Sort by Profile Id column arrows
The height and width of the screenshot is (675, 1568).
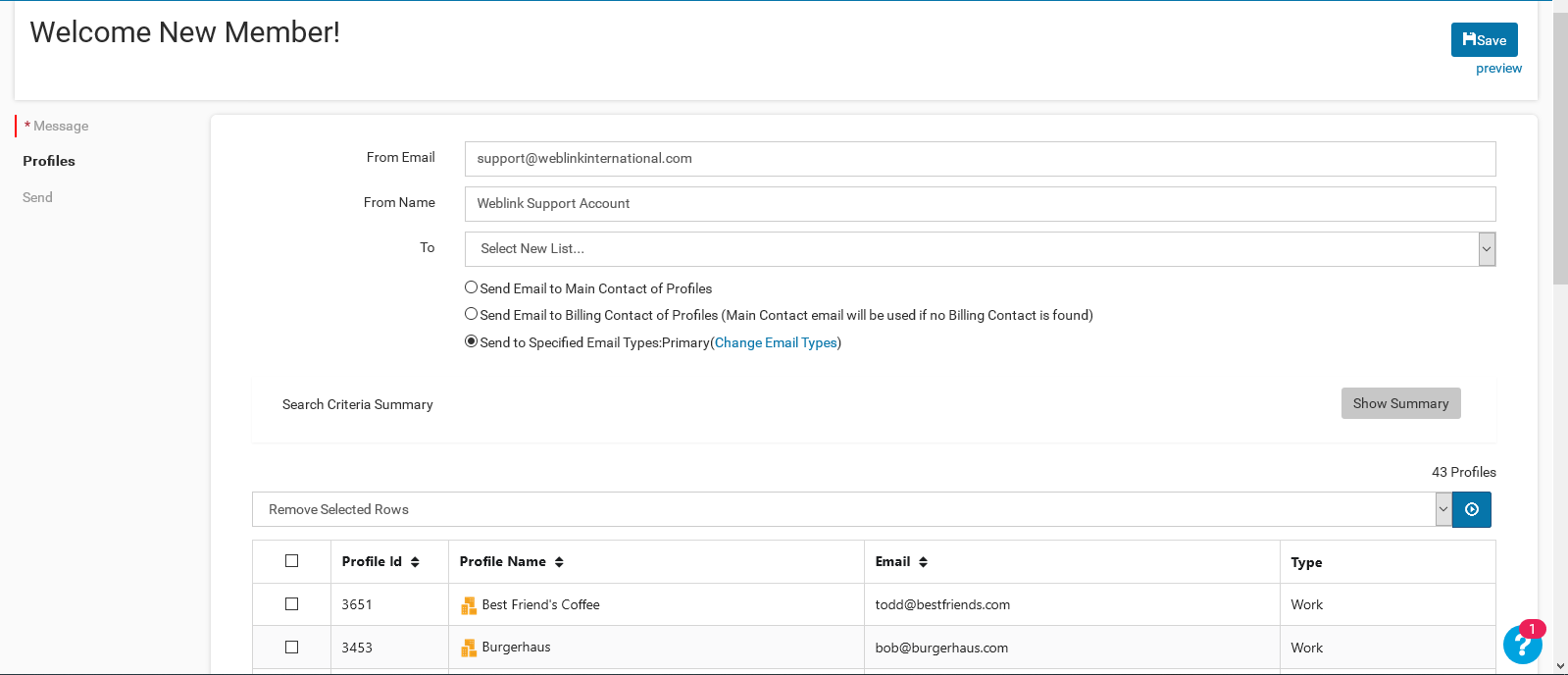coord(415,562)
